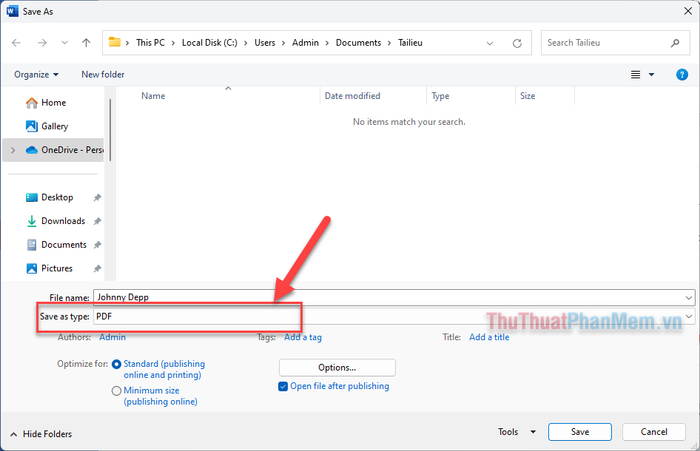Go up one folder level
Image resolution: width=700 pixels, height=451 pixels.
[86, 43]
